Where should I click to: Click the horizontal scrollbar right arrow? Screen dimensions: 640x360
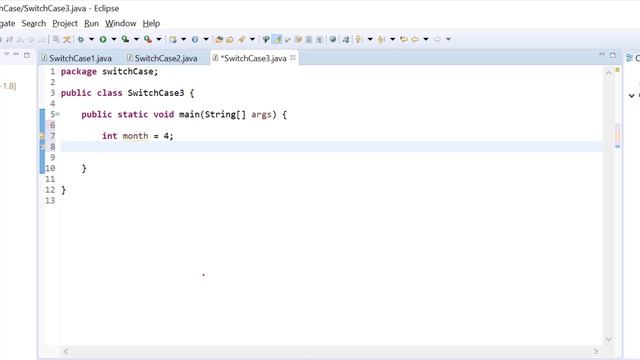tap(596, 351)
